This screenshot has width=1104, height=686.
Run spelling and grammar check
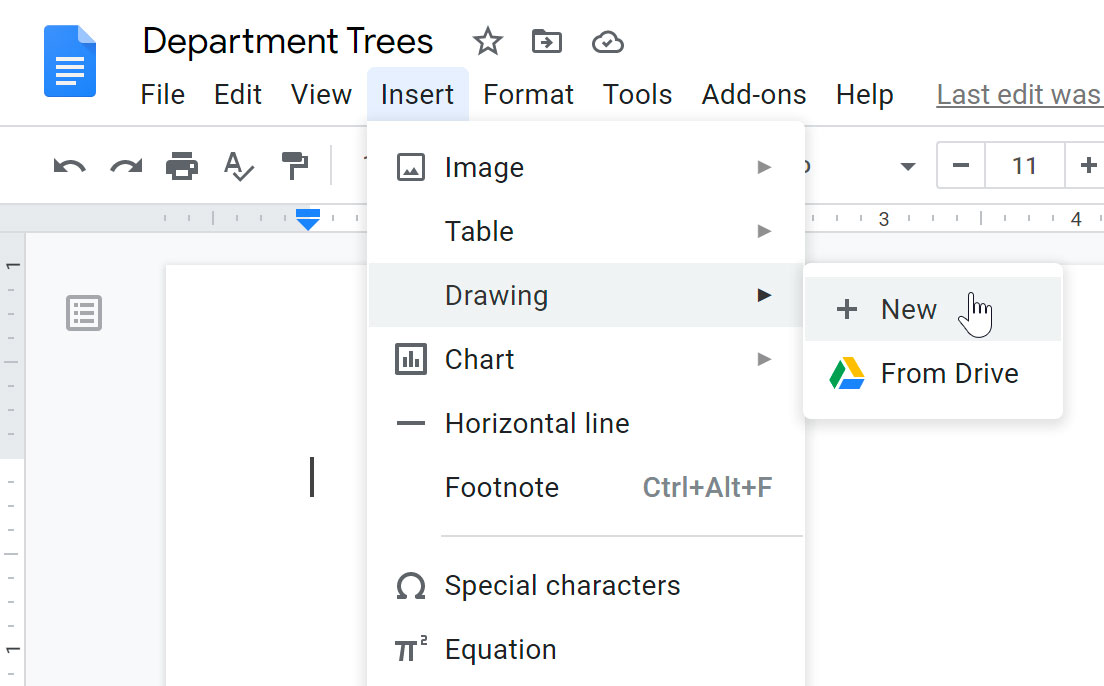coord(239,165)
